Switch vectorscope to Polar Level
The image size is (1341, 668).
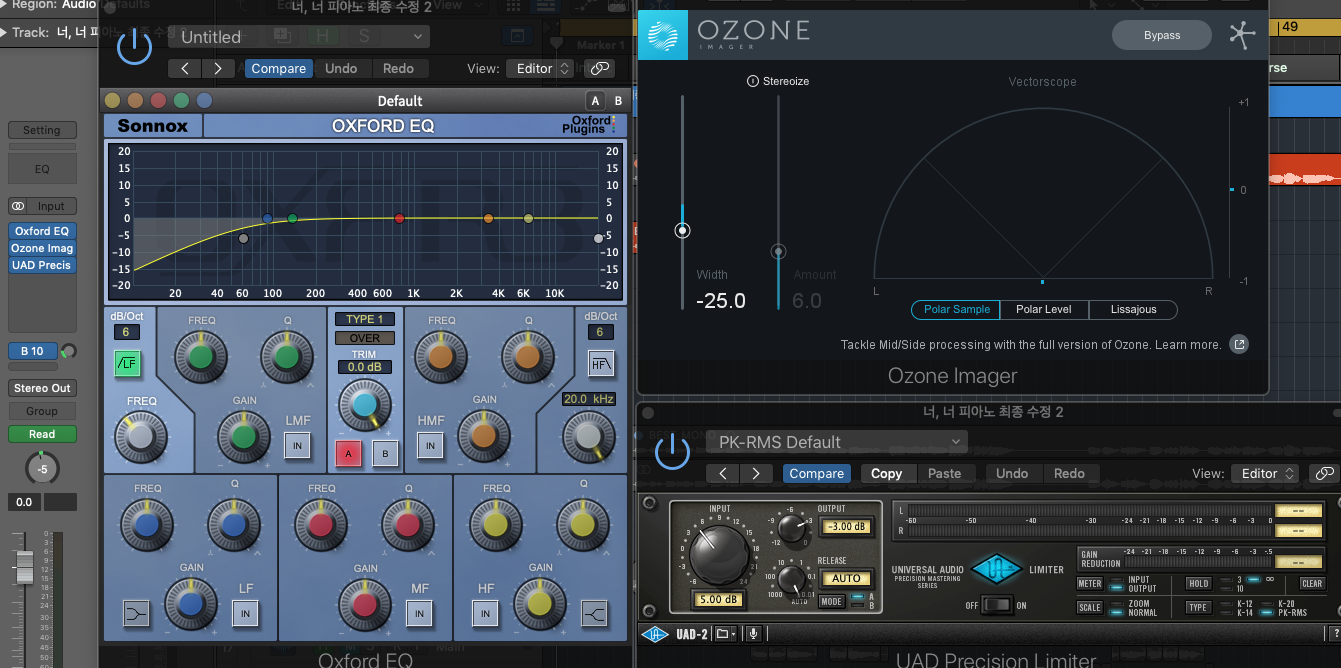1044,309
